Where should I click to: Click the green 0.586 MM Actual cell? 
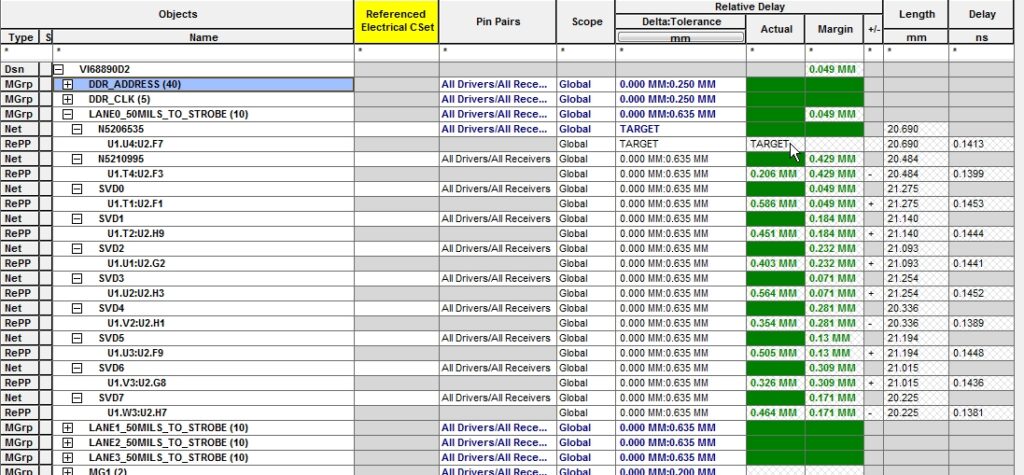[775, 204]
